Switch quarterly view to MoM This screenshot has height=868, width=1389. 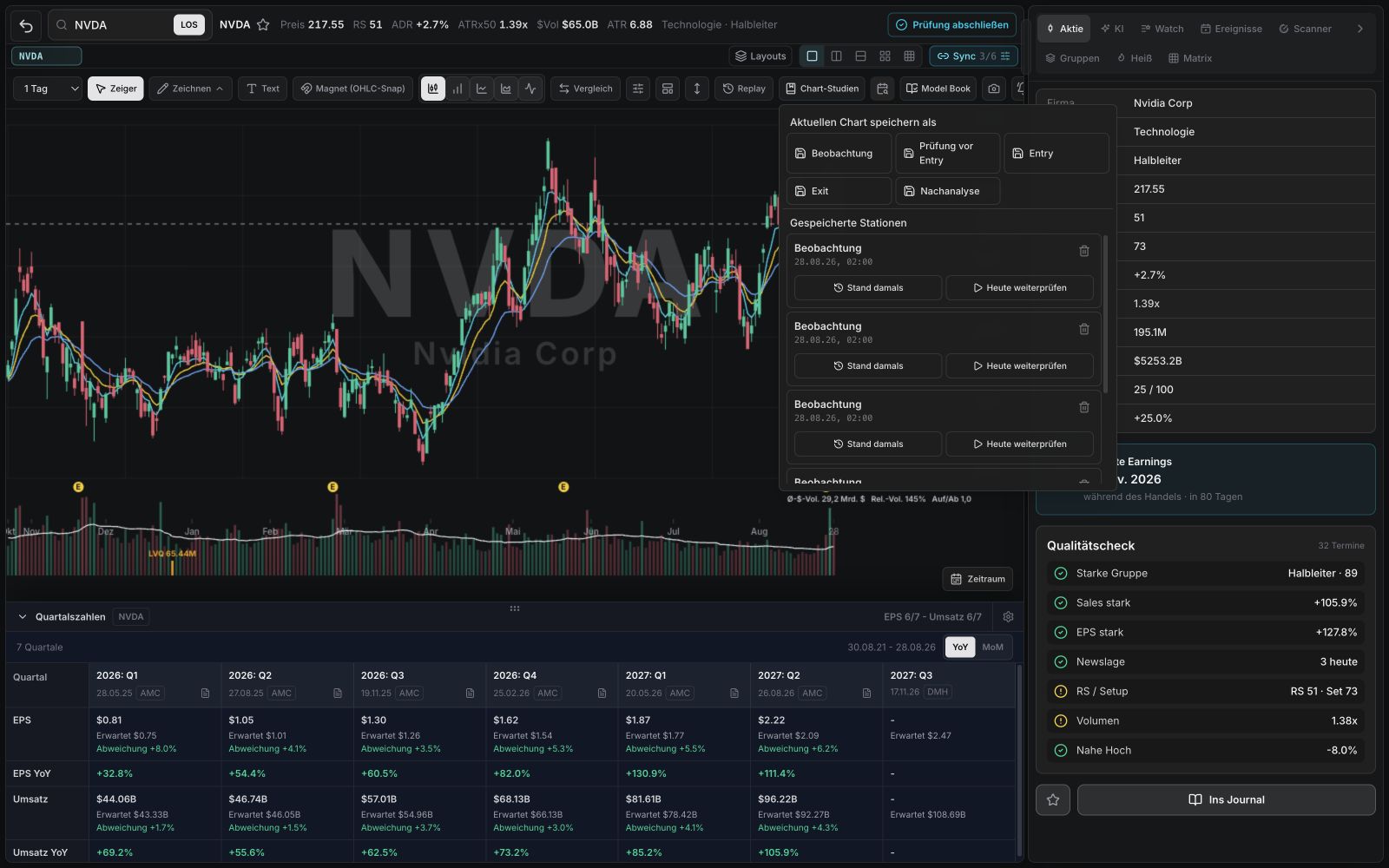(992, 648)
